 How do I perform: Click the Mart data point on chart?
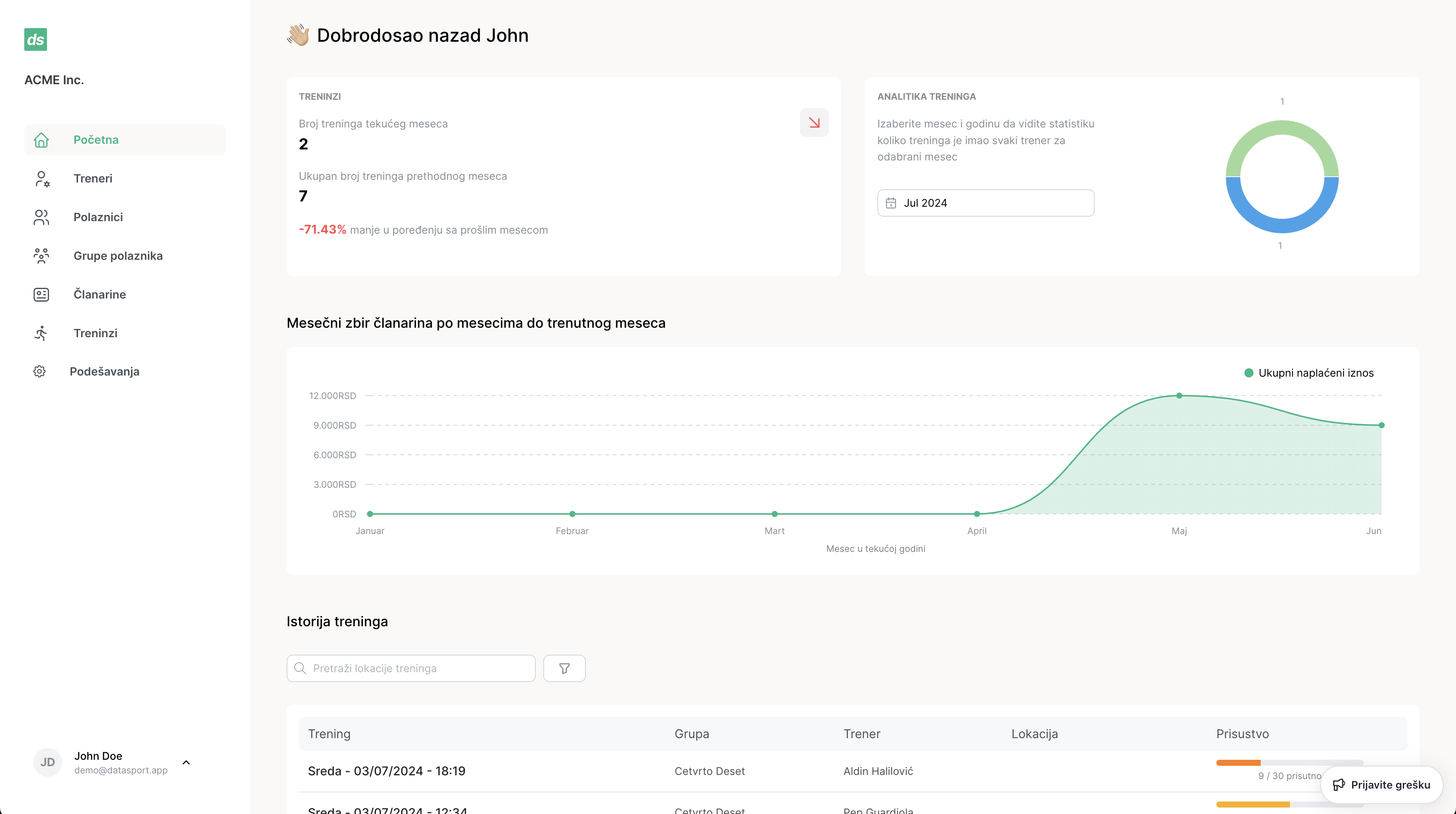[774, 514]
